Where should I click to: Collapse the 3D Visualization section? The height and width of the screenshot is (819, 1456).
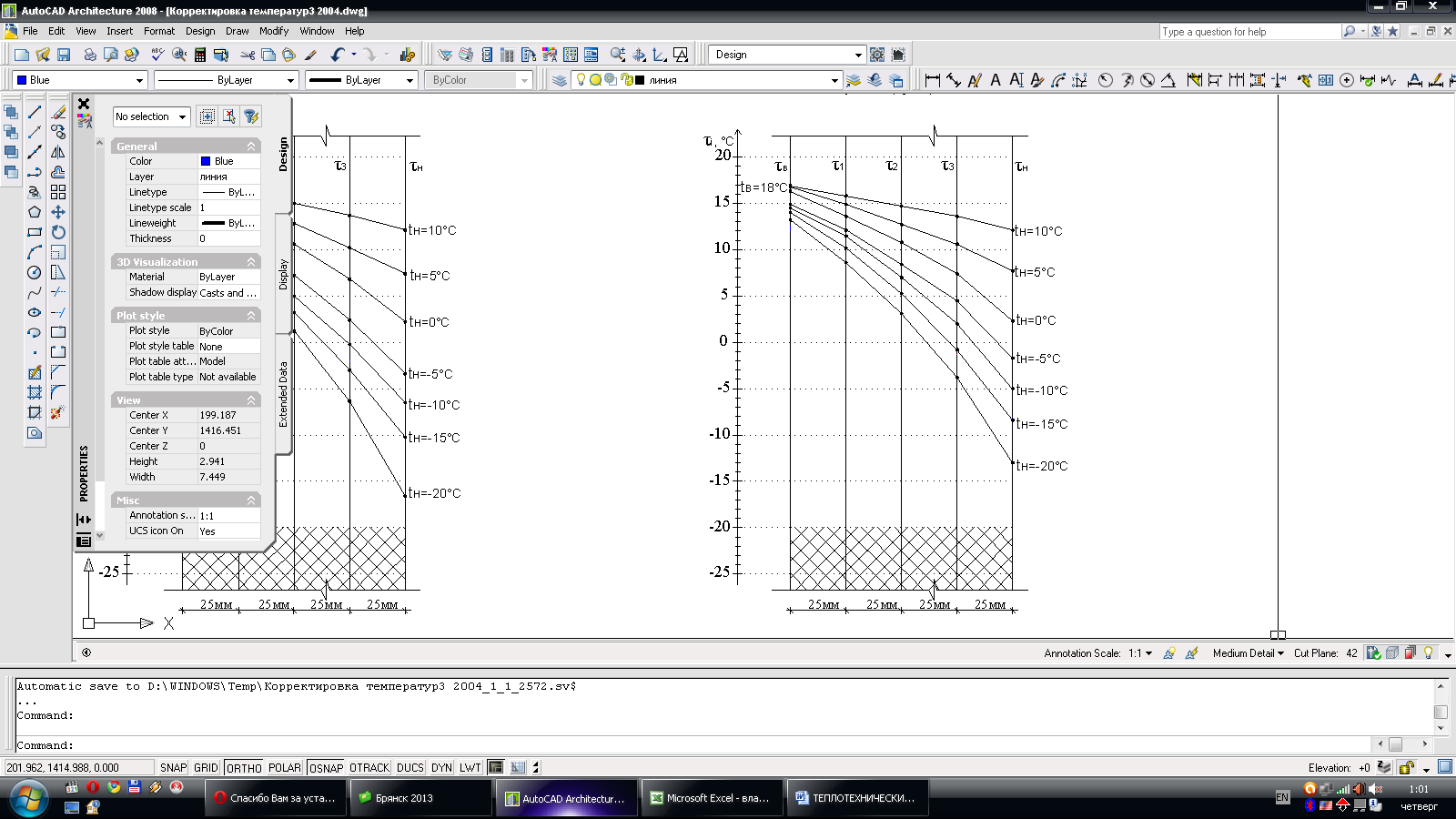point(251,261)
